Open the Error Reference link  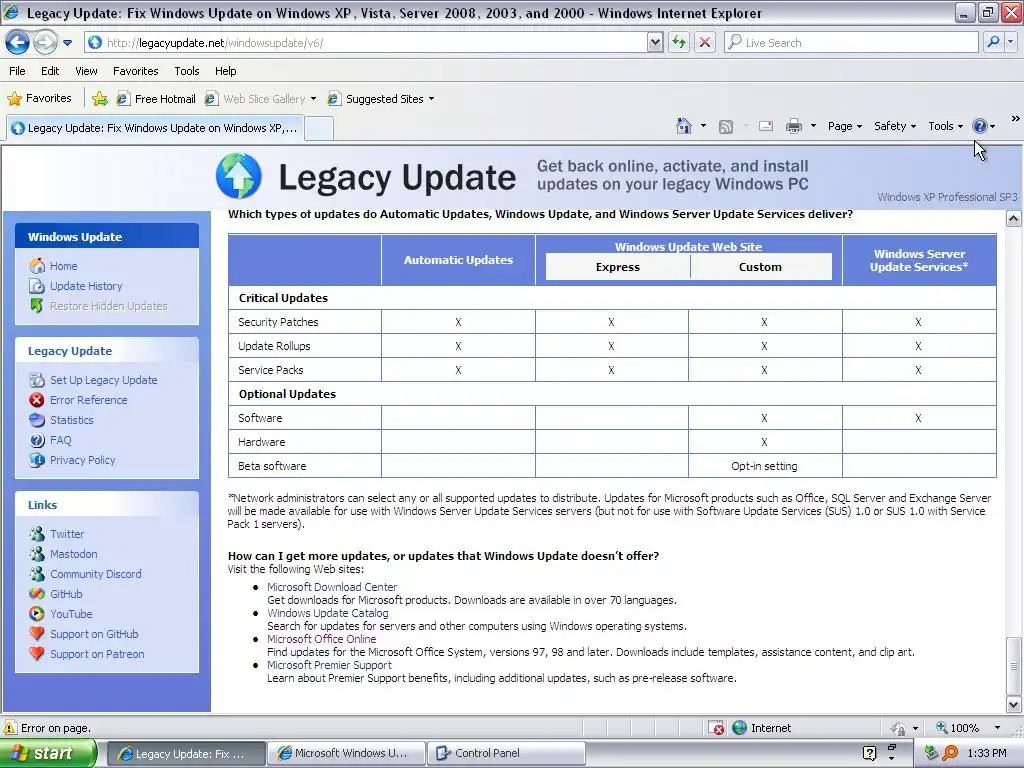point(88,400)
